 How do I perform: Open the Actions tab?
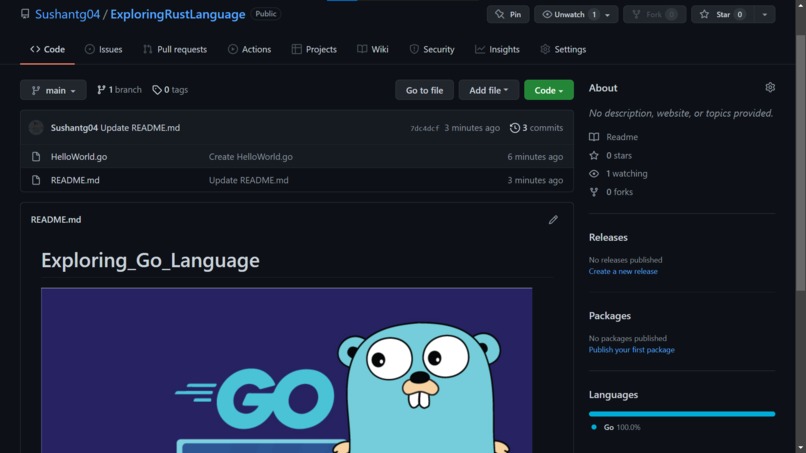coord(249,49)
